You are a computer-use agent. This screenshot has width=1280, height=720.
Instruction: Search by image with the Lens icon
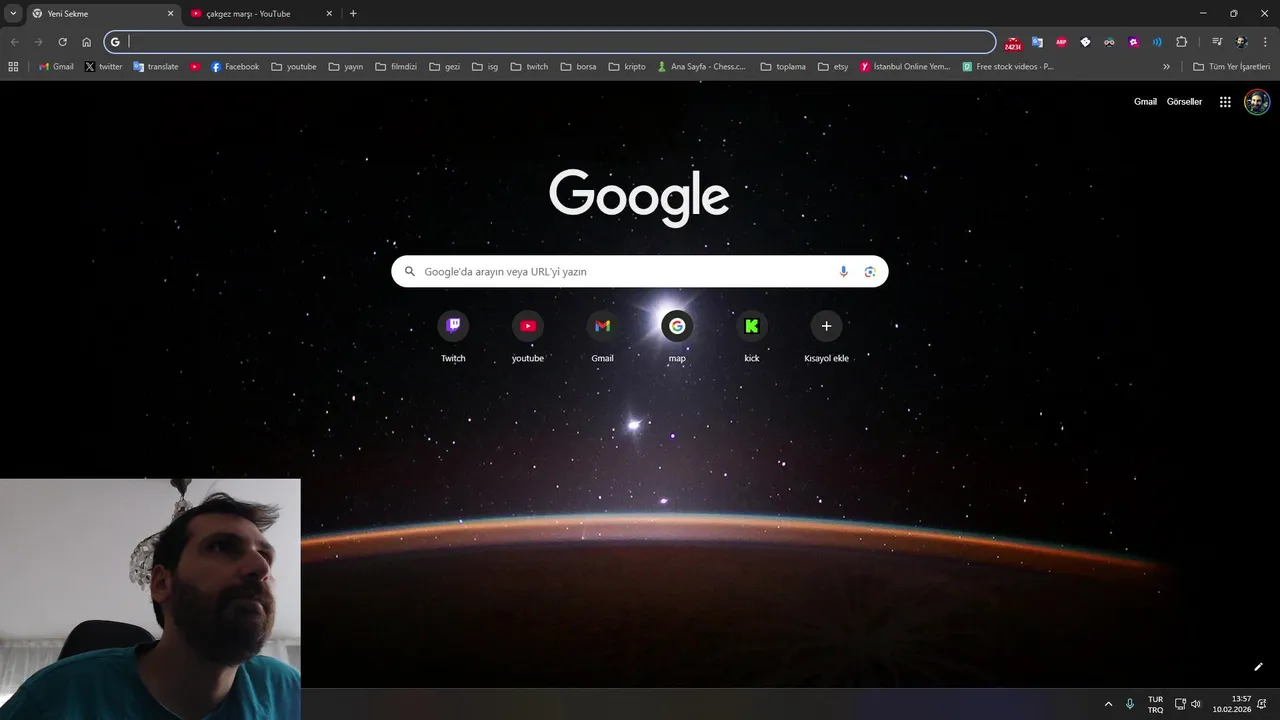coord(870,271)
